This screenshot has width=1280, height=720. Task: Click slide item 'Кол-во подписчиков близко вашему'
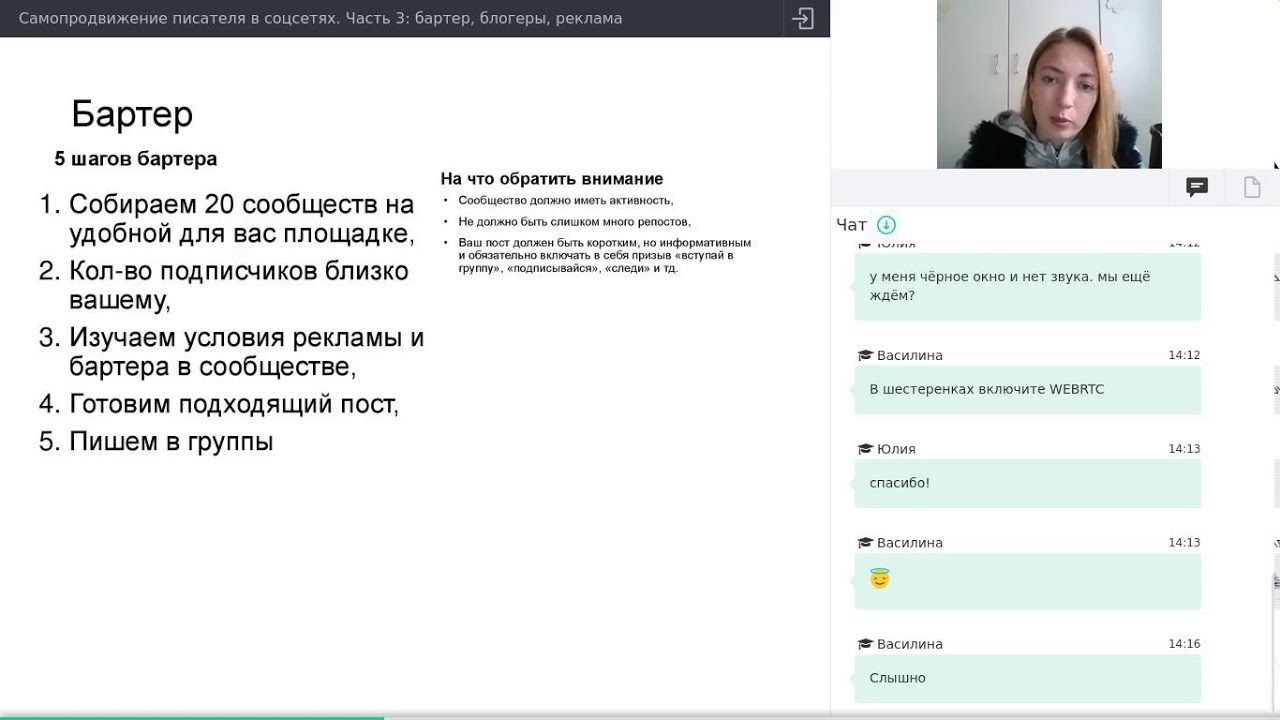224,286
